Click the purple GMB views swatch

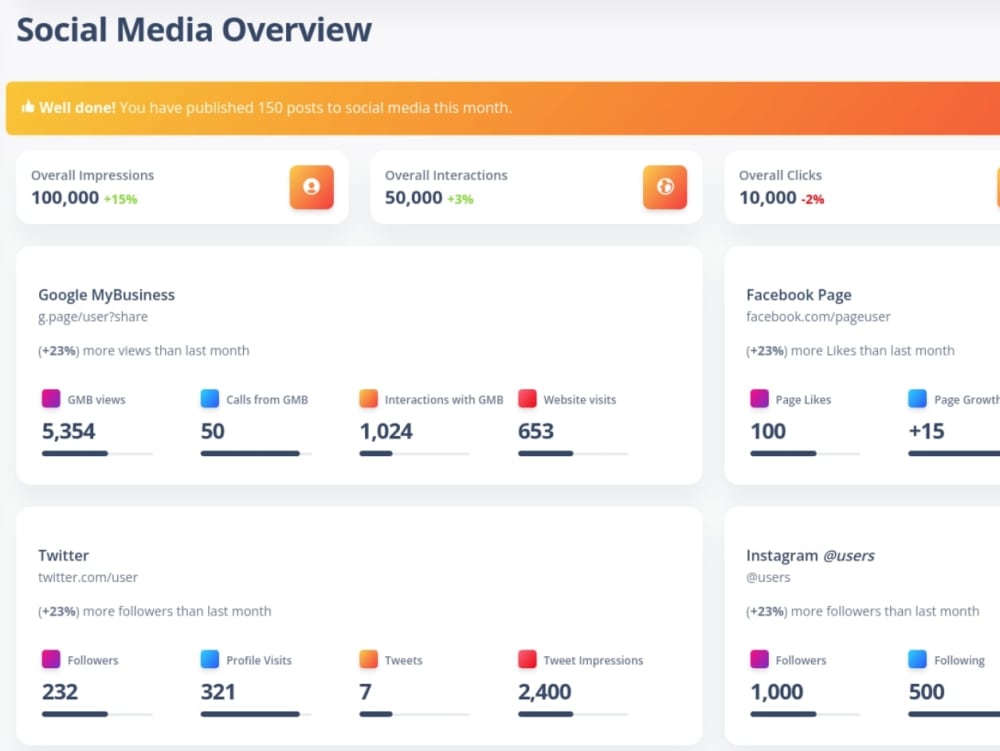click(51, 398)
